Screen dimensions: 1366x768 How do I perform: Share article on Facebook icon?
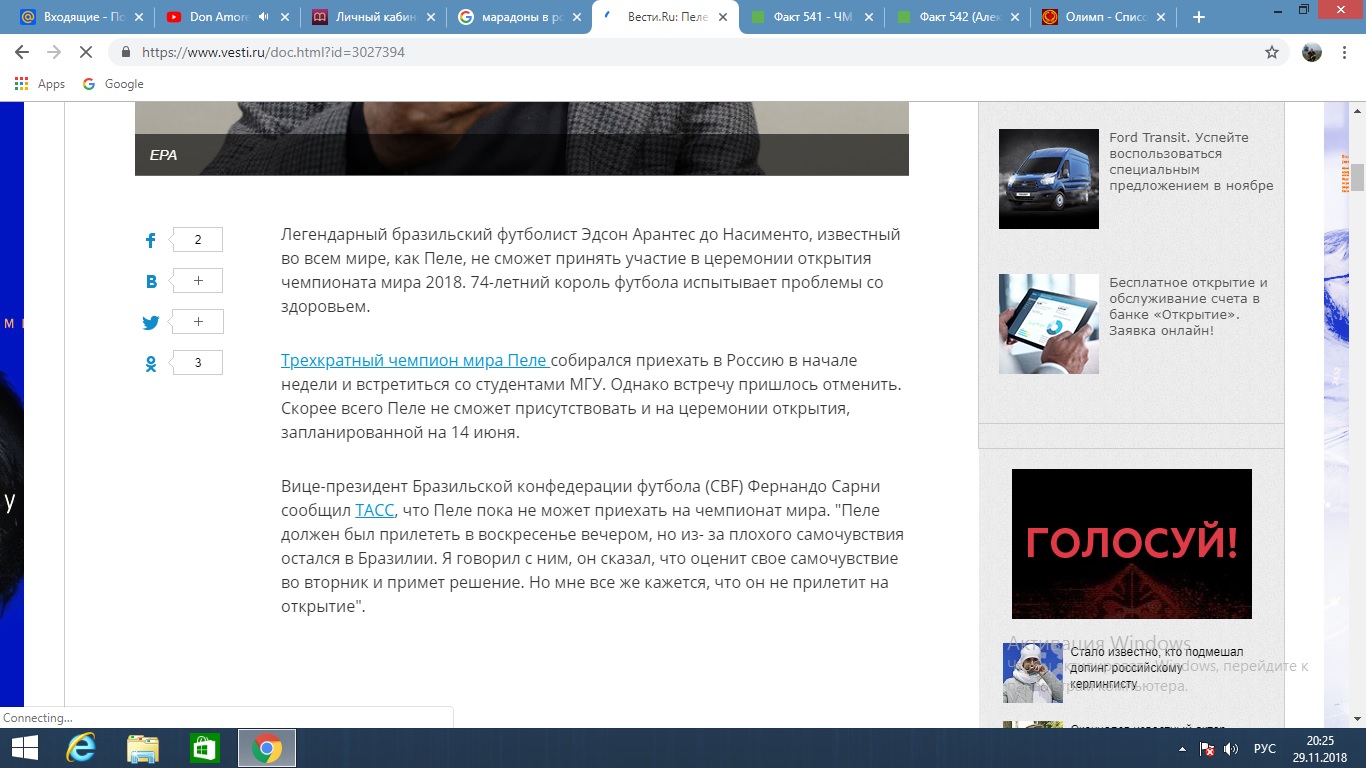pos(151,240)
